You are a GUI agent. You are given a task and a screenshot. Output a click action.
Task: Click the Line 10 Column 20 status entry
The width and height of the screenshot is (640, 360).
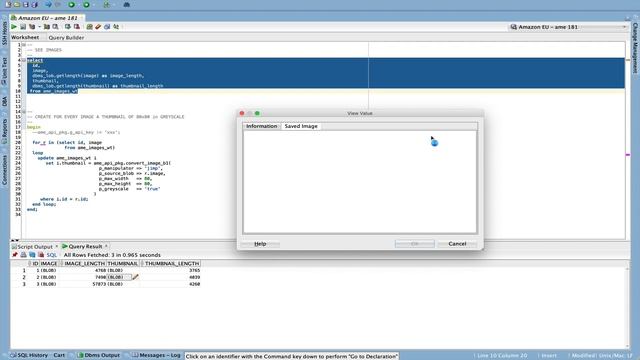click(502, 356)
